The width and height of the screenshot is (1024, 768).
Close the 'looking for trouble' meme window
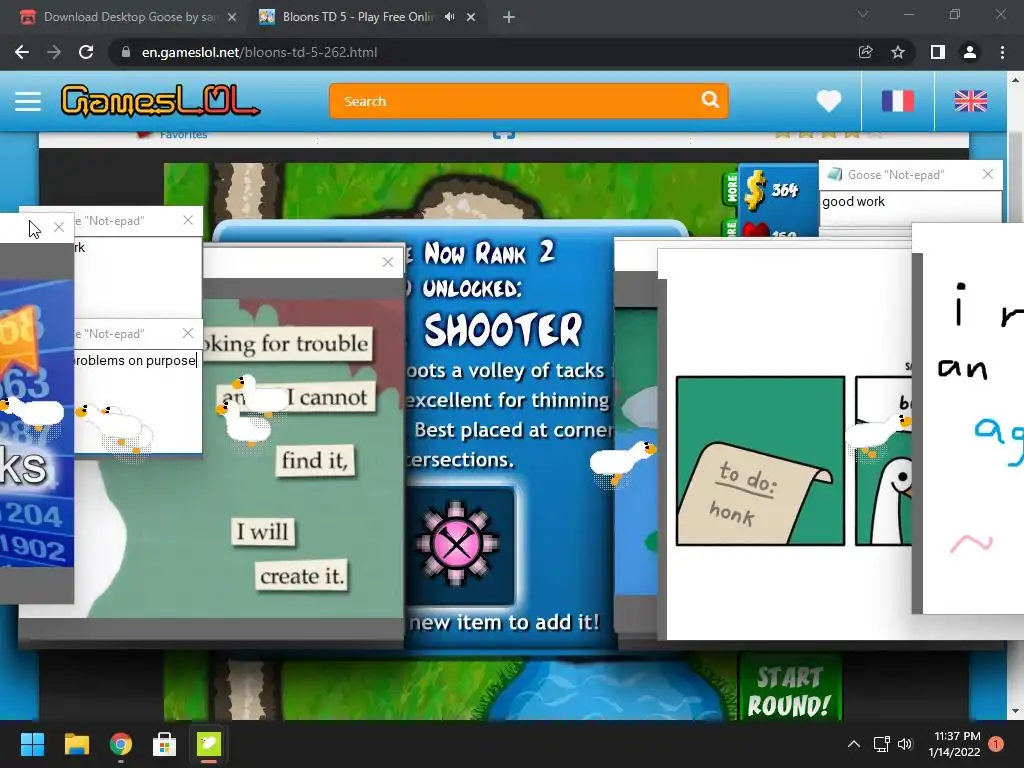click(388, 262)
